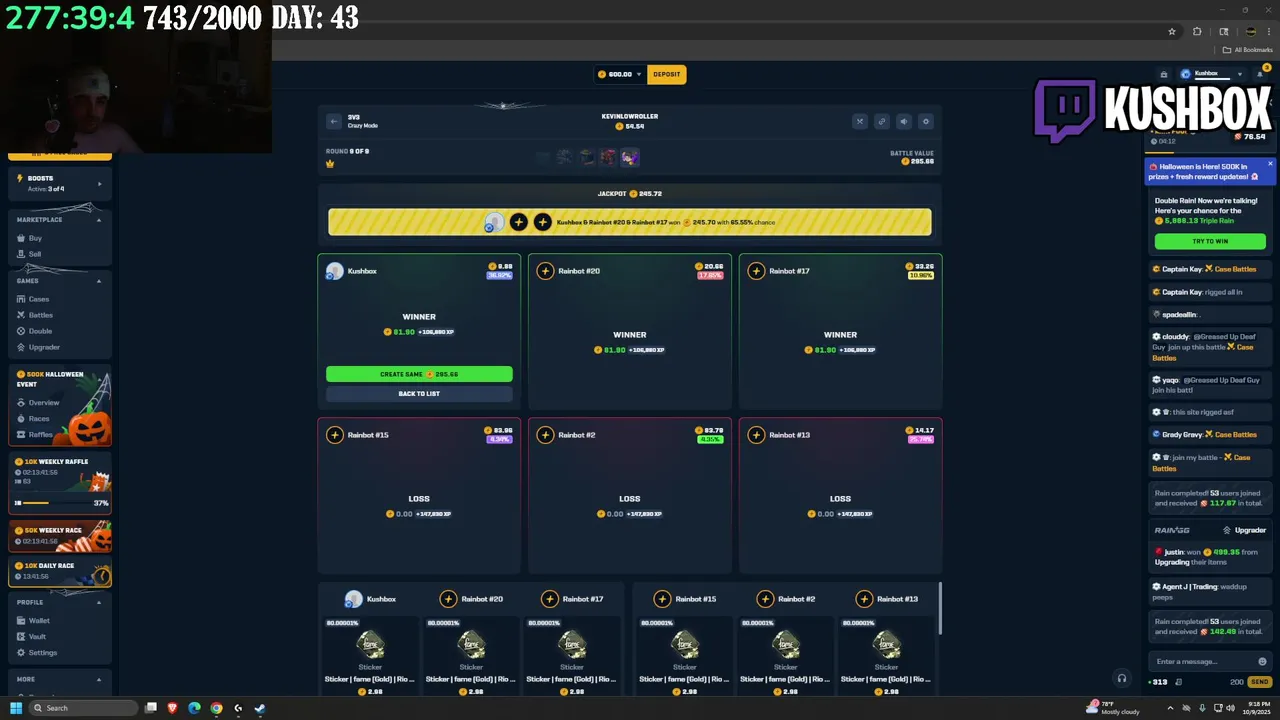This screenshot has width=1280, height=720.
Task: Click Create Same 285.66 button
Action: [419, 374]
